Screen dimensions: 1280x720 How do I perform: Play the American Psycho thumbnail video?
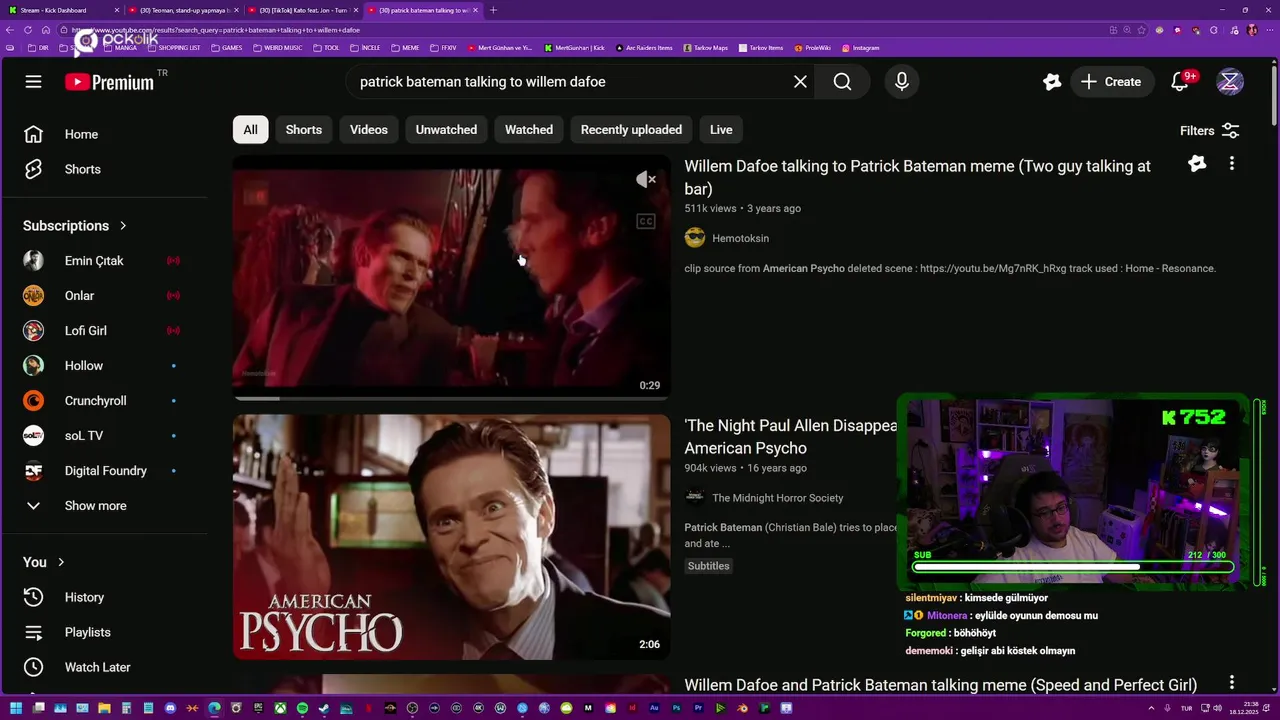(451, 537)
